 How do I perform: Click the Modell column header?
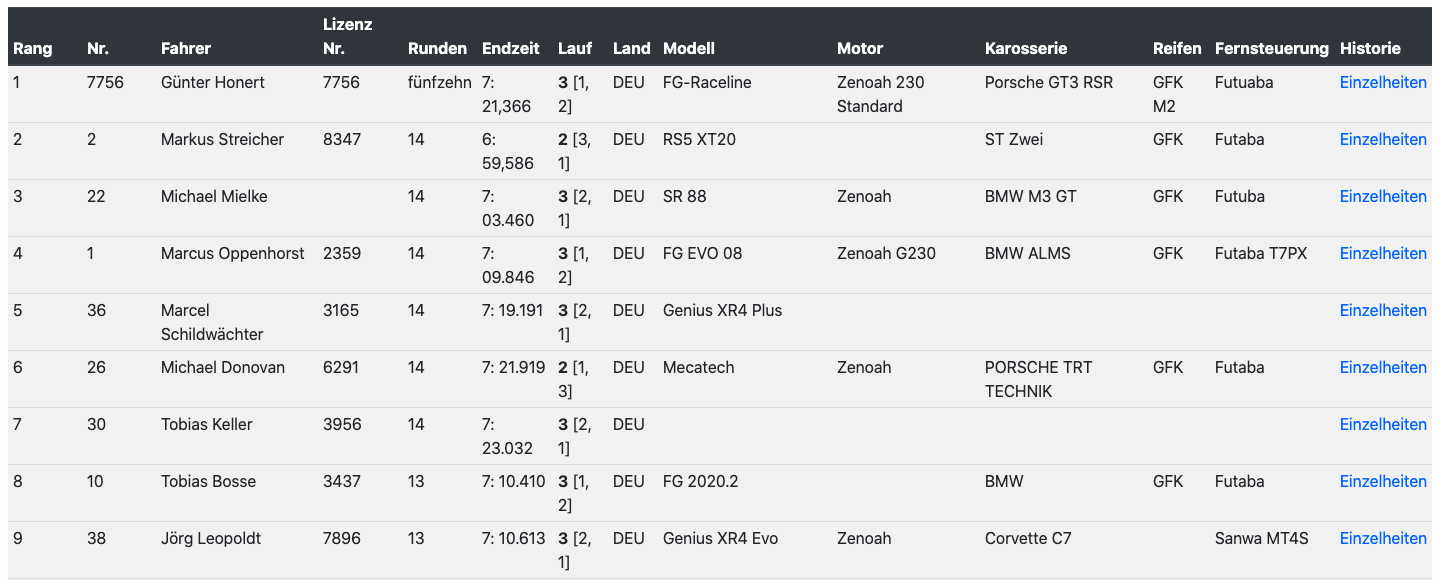click(689, 49)
